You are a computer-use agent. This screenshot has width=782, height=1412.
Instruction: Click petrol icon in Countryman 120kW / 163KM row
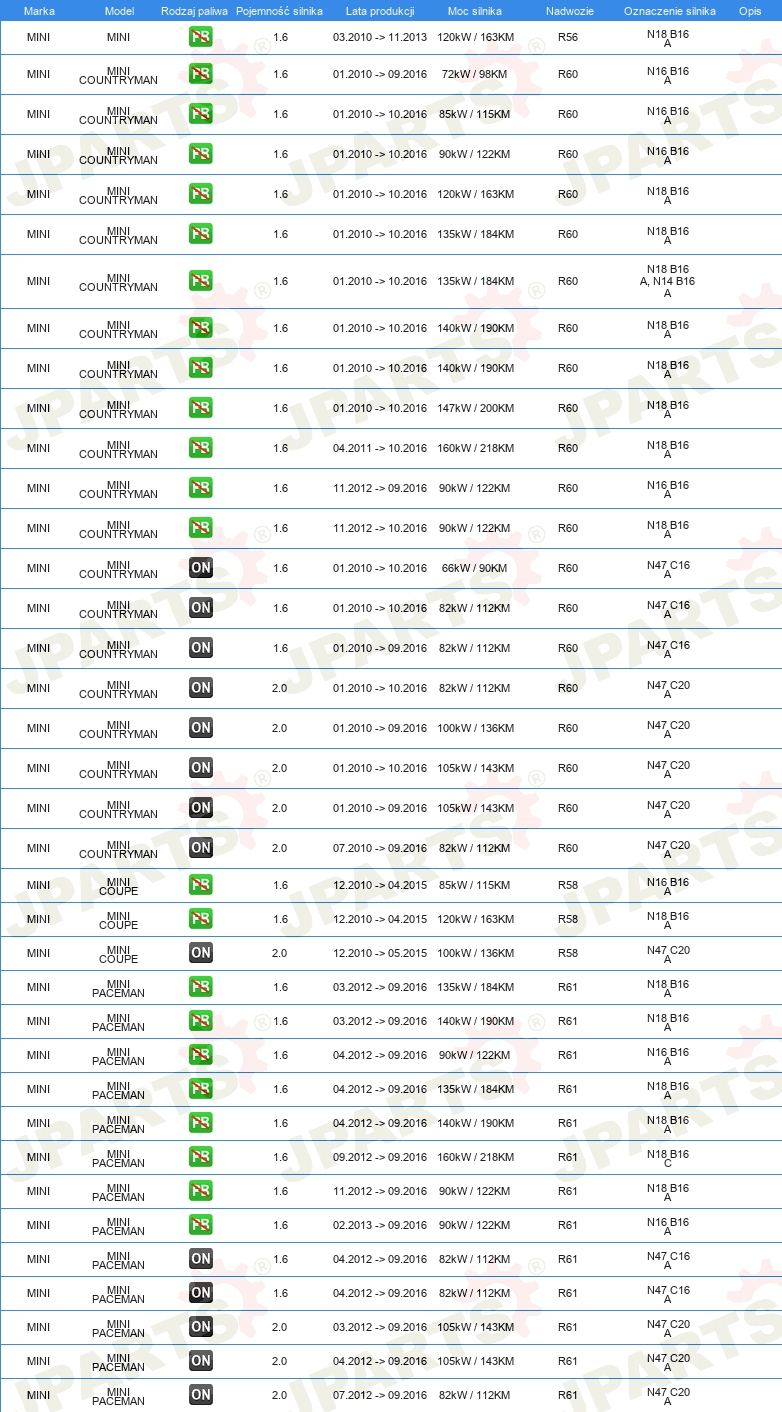201,194
